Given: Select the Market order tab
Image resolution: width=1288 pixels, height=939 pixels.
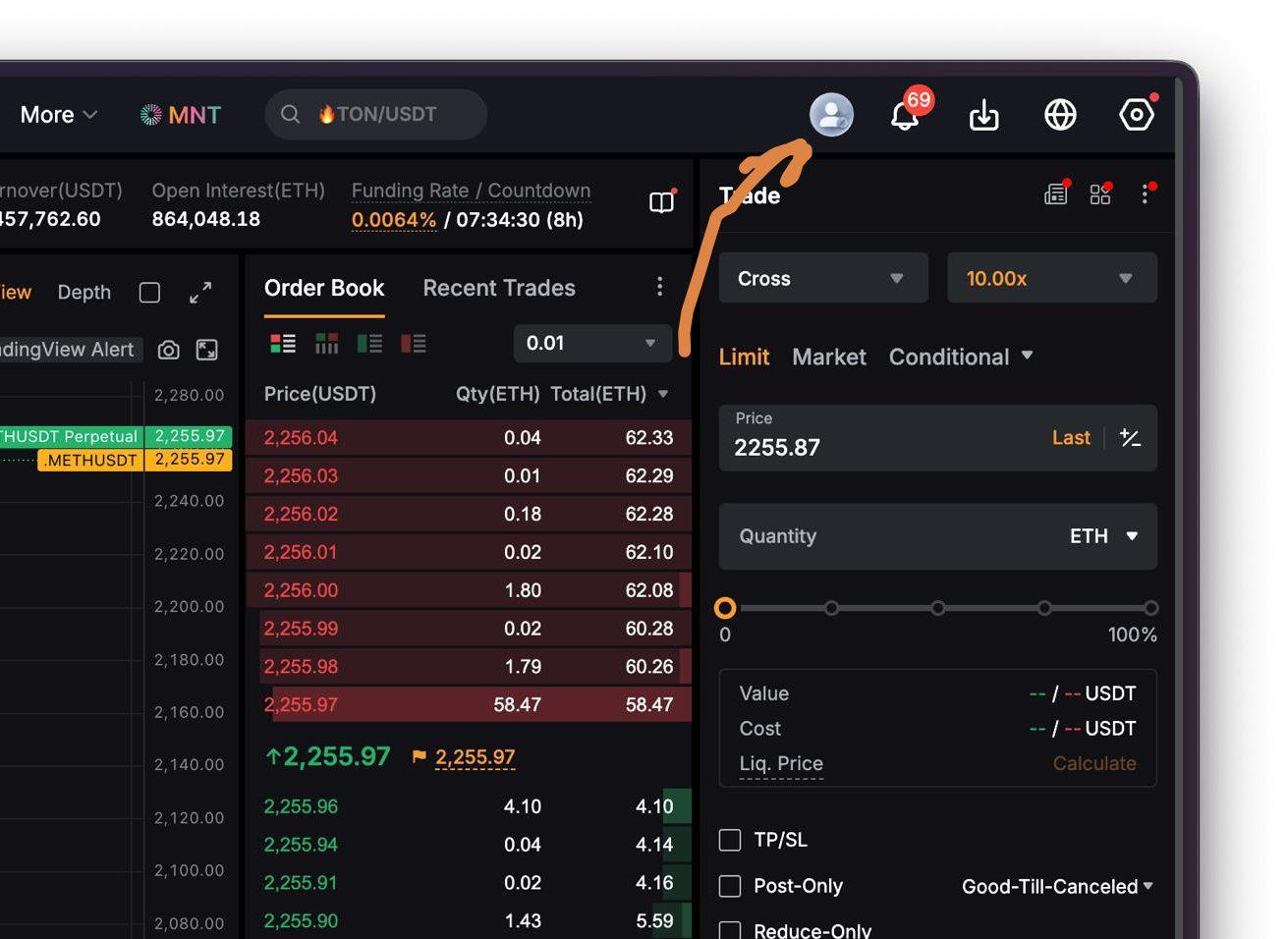Looking at the screenshot, I should coord(829,357).
